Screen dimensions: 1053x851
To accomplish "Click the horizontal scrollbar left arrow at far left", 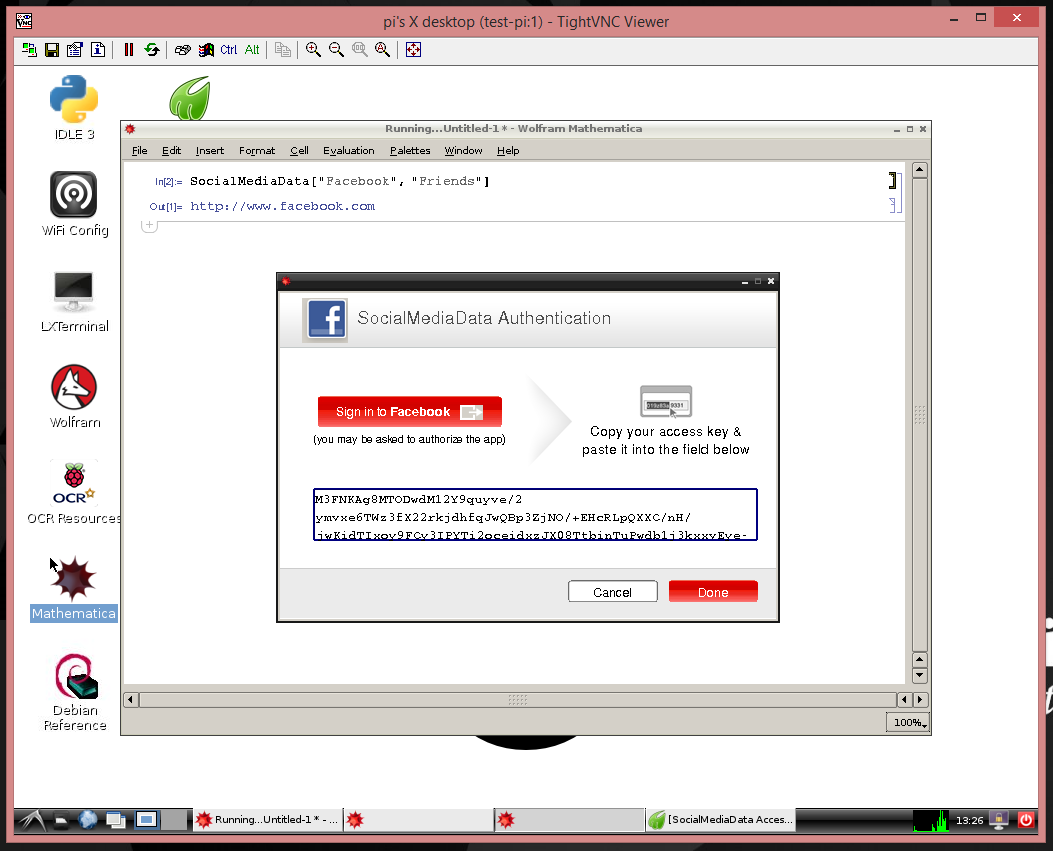I will (x=132, y=700).
